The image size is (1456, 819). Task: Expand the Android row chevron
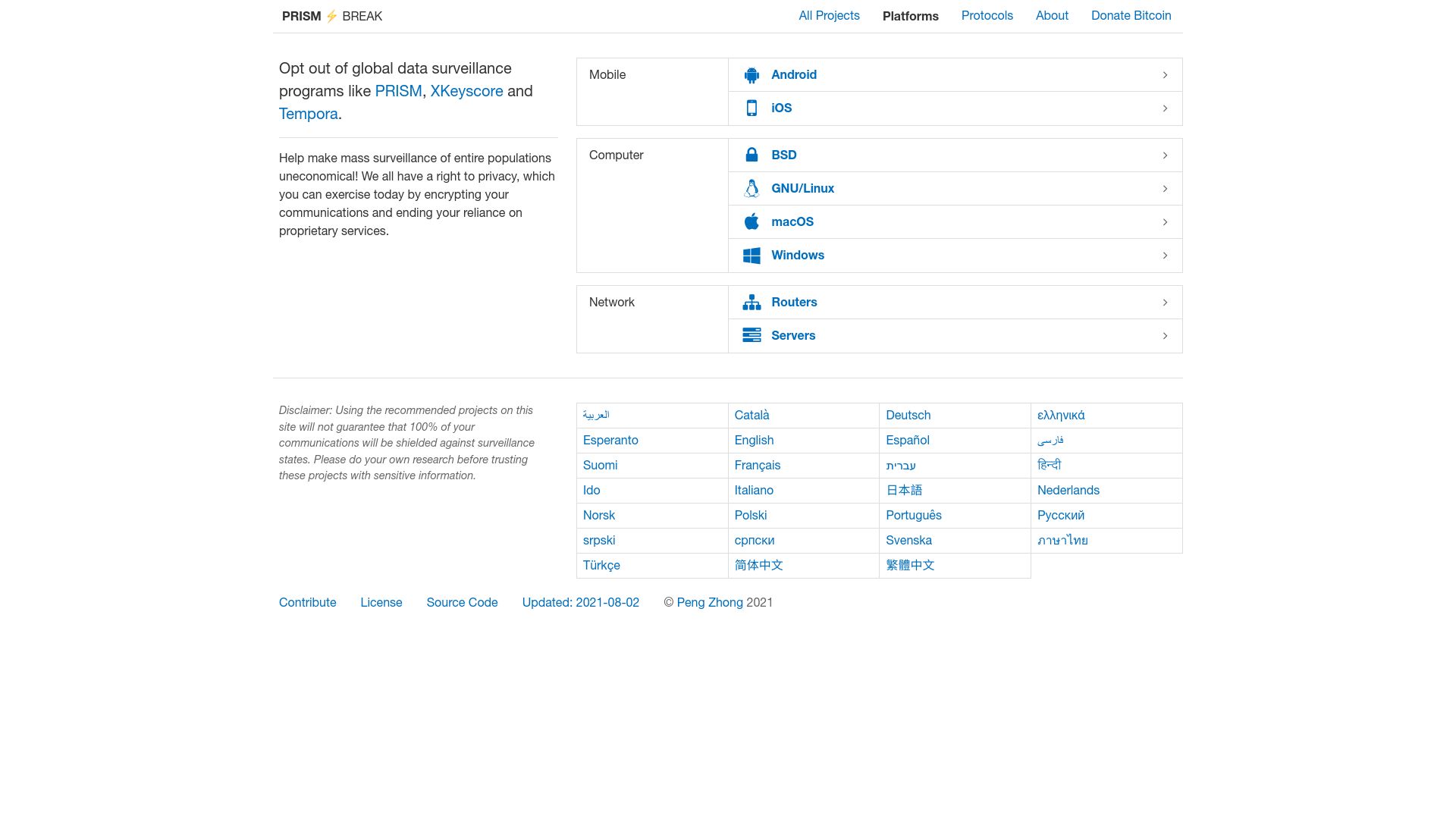[x=1165, y=75]
